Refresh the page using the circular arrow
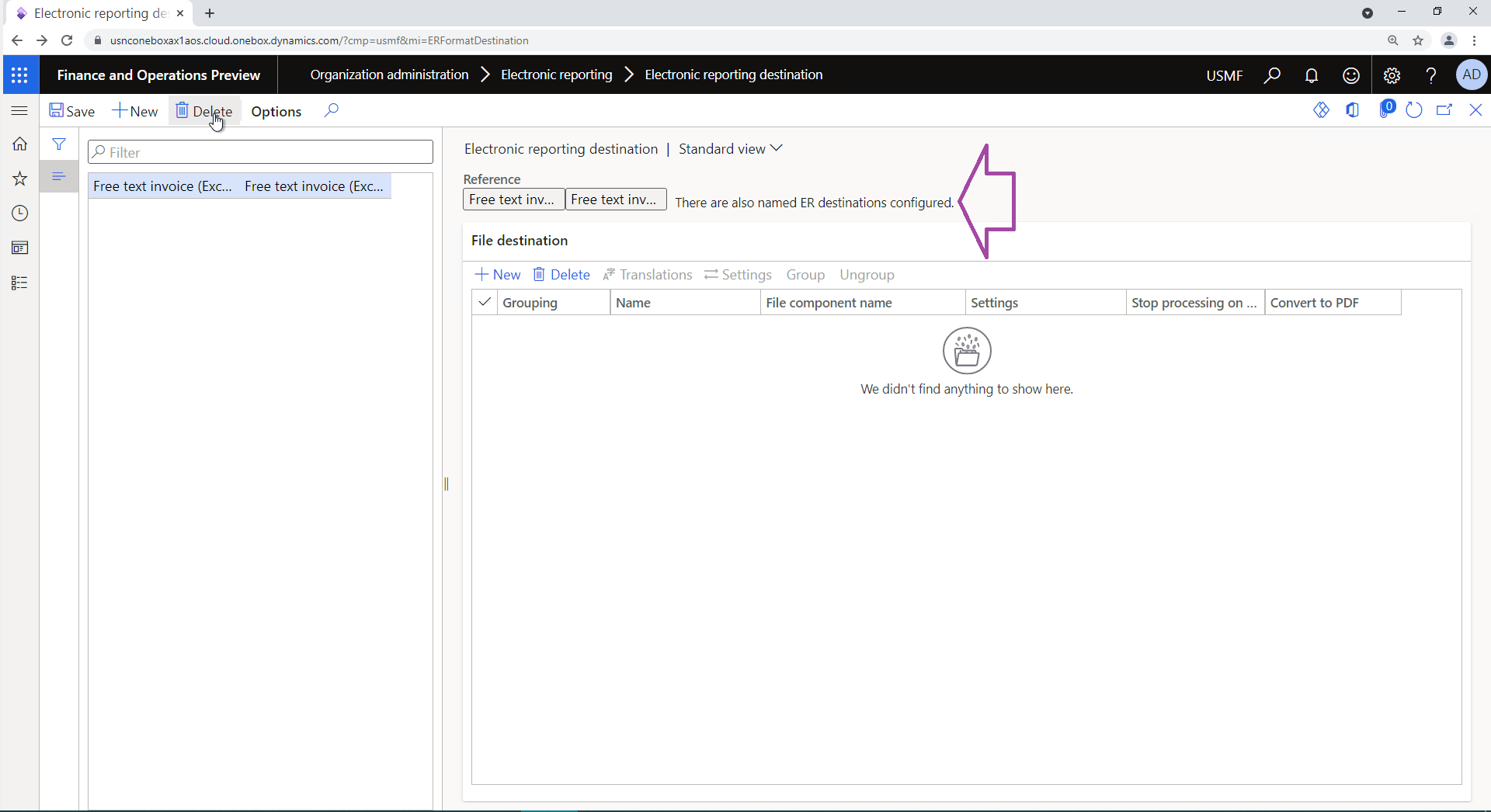 coord(1413,110)
